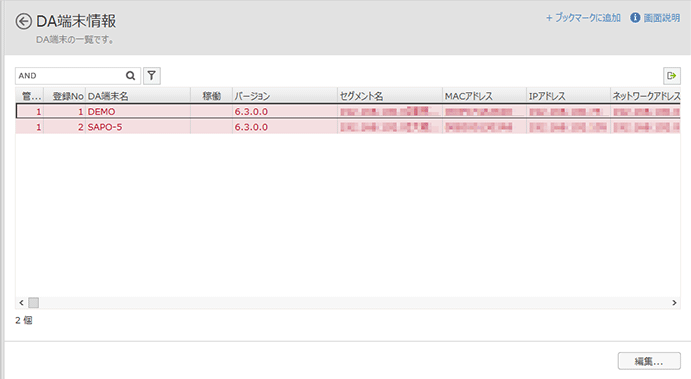
Task: Click the horizontal scrollbar left arrow
Action: pos(21,303)
